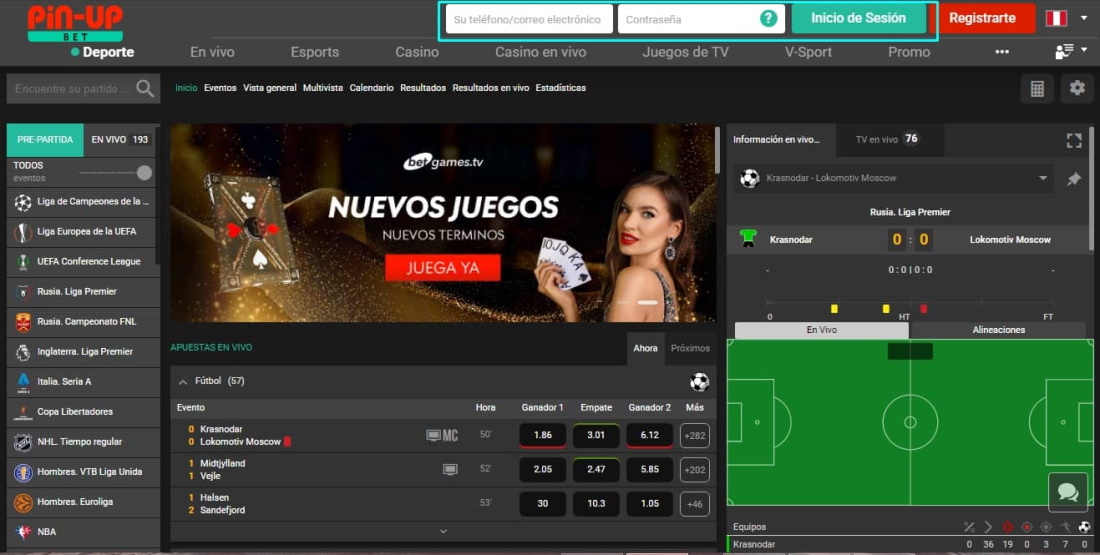The width and height of the screenshot is (1100, 555).
Task: Open the match selector dropdown Krasnodar - Lokomotiv
Action: pyautogui.click(x=896, y=178)
